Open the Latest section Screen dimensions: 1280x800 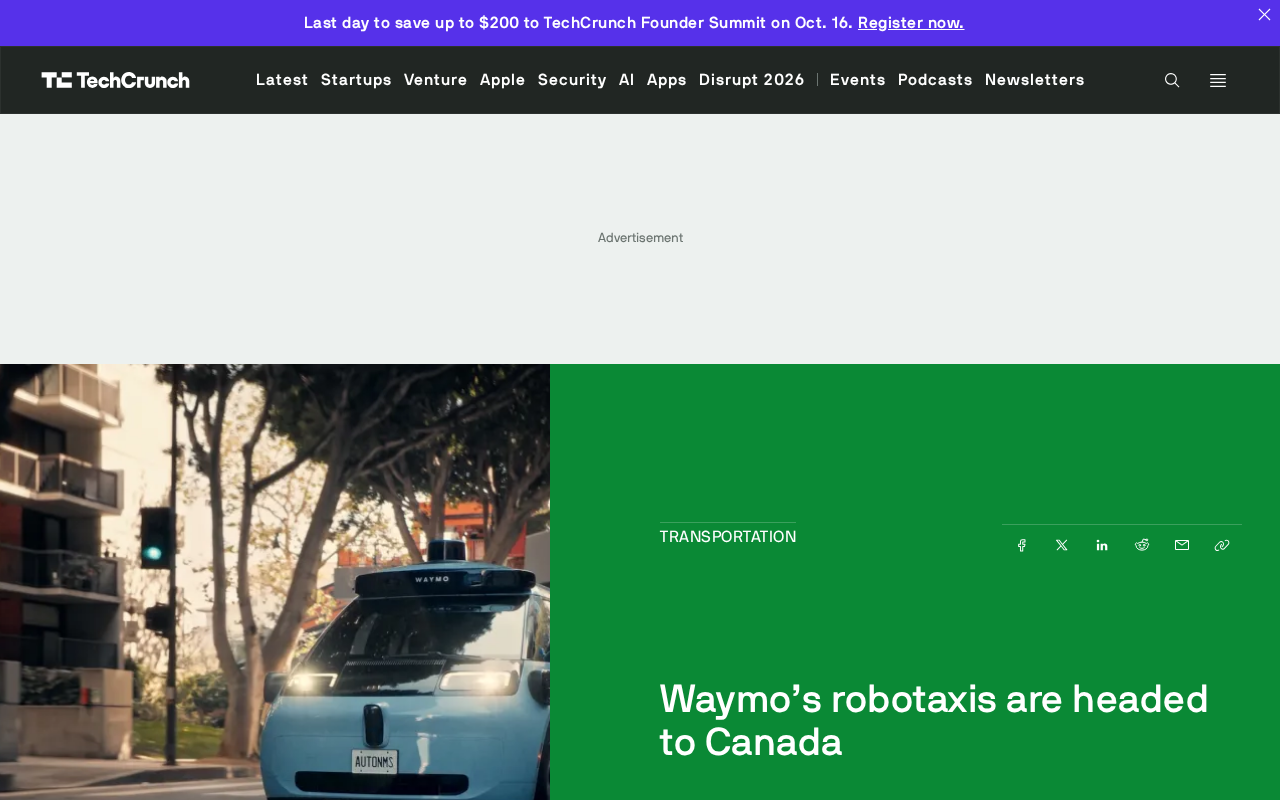pyautogui.click(x=282, y=79)
